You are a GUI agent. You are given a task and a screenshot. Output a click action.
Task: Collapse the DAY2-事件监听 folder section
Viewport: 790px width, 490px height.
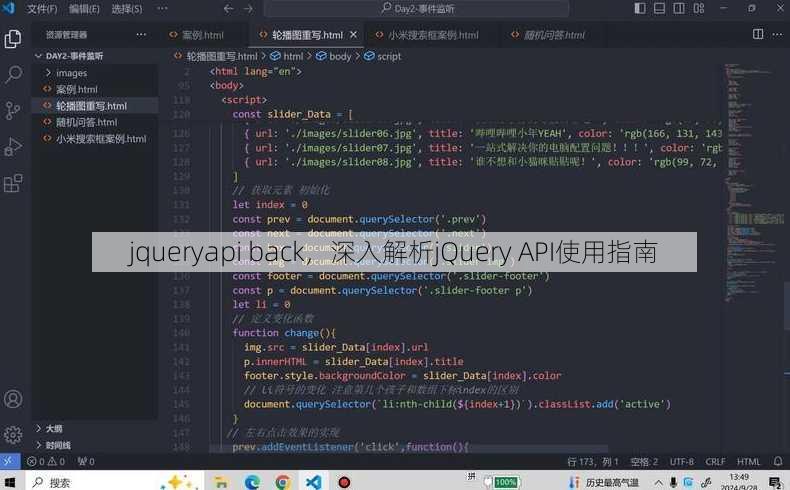point(70,56)
